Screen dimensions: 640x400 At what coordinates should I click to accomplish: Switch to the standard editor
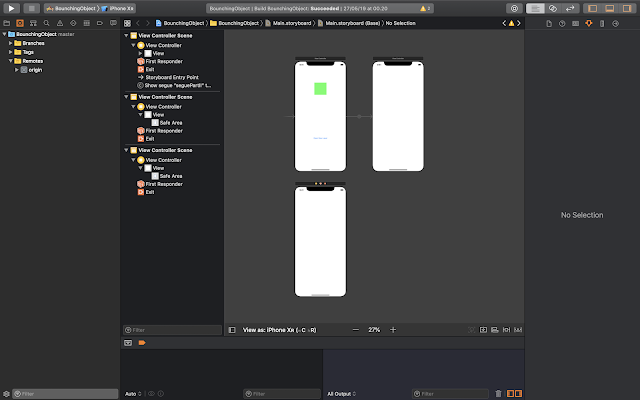click(x=535, y=8)
